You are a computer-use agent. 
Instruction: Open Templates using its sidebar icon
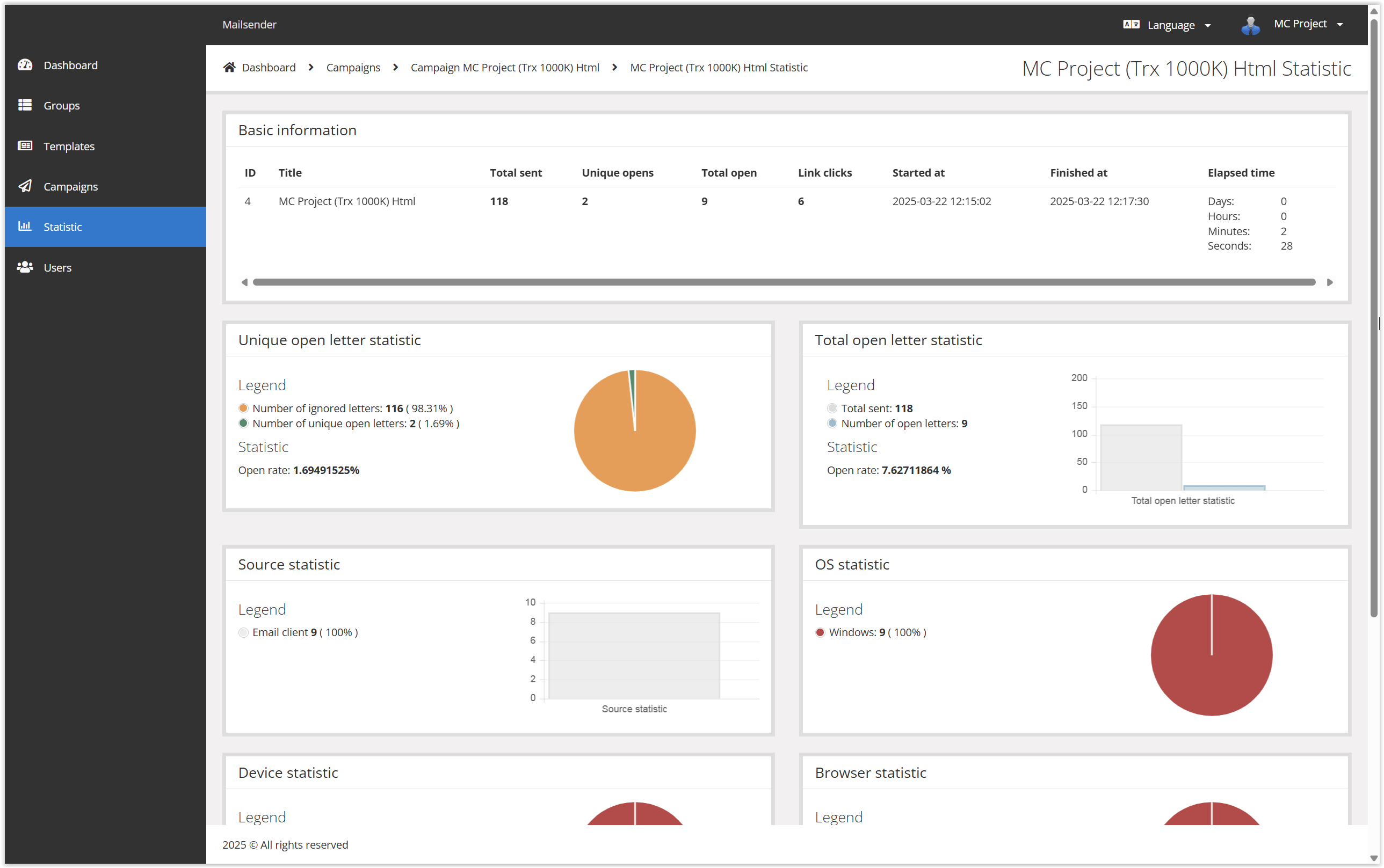click(x=25, y=146)
